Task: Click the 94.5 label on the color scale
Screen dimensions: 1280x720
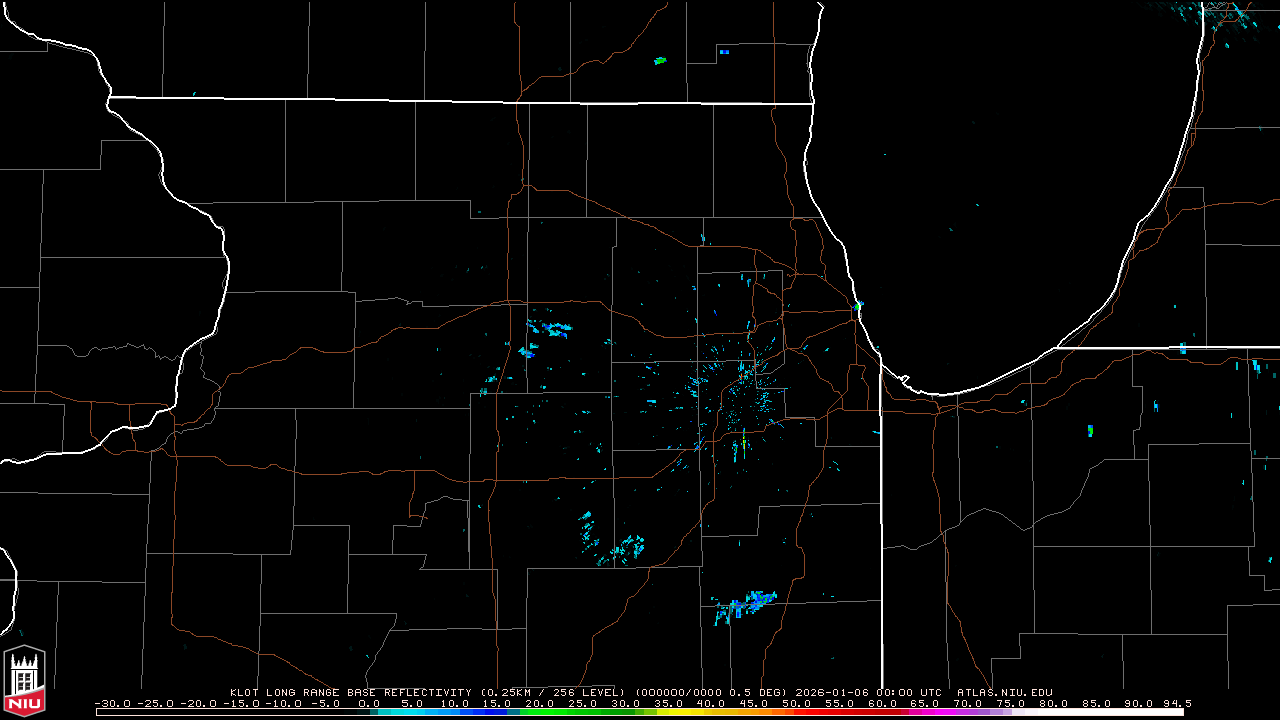Action: click(x=1177, y=703)
